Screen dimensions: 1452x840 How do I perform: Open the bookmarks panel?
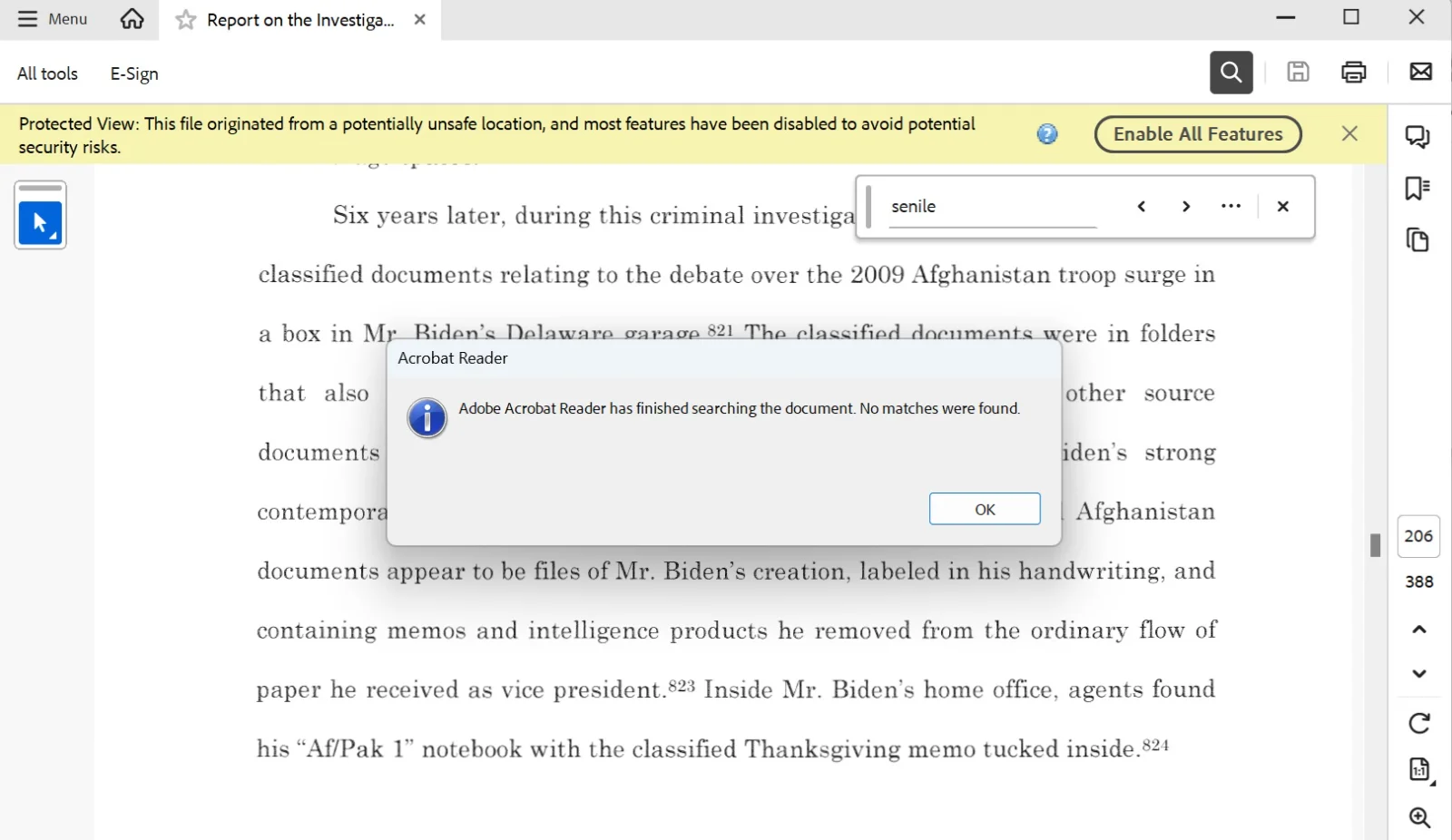coord(1418,188)
